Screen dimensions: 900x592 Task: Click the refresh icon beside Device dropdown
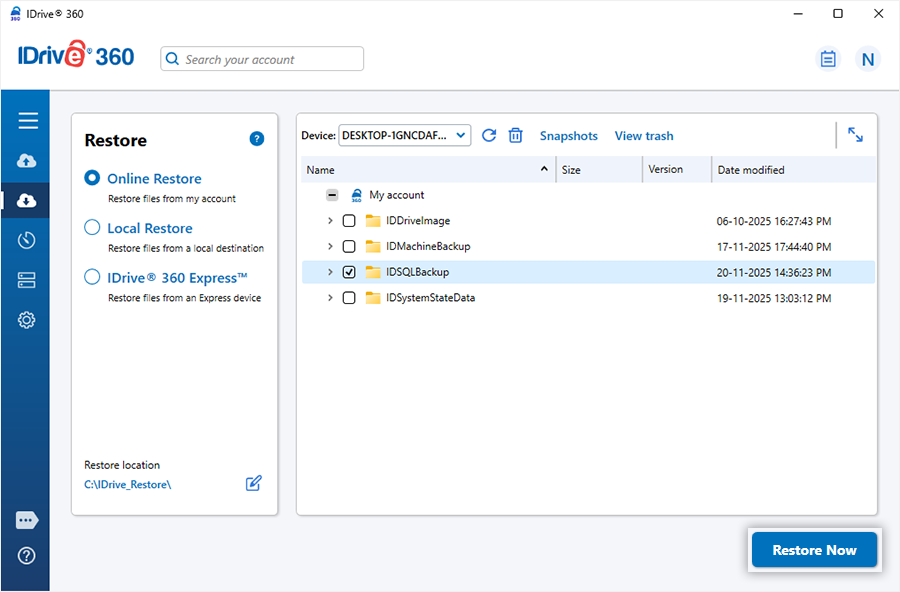click(x=489, y=135)
